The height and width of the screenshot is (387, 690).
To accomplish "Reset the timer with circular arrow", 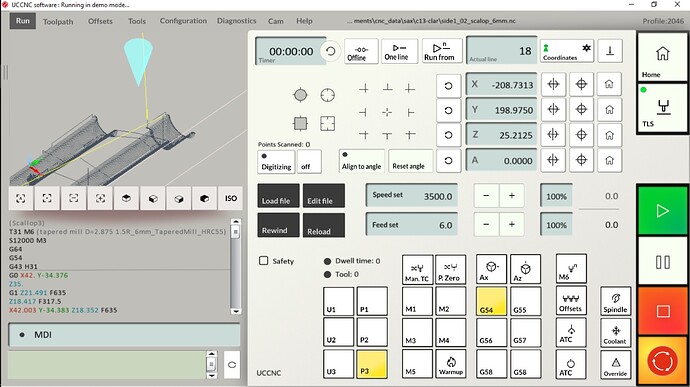I will click(330, 51).
